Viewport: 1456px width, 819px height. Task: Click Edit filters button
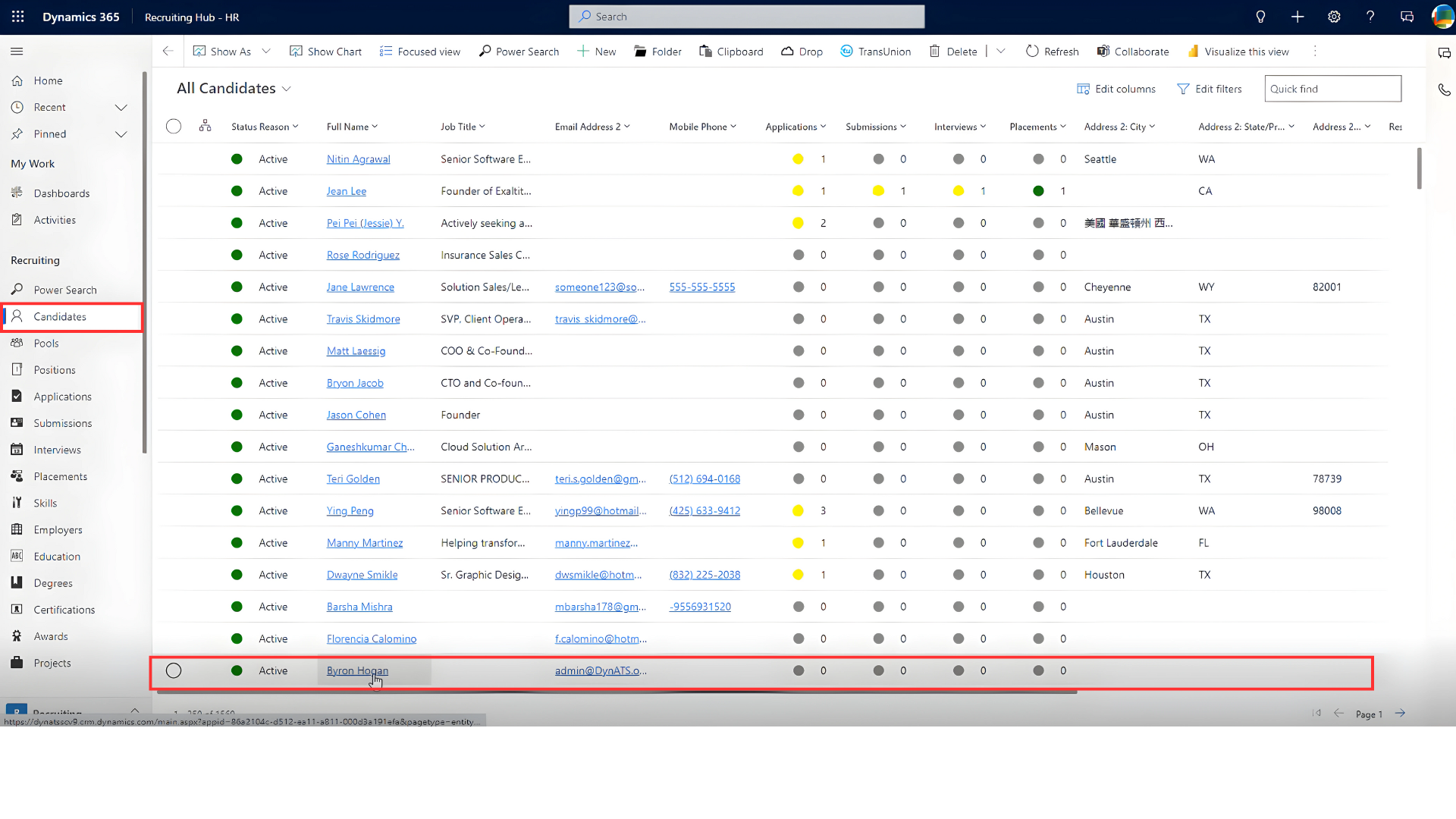[x=1210, y=89]
